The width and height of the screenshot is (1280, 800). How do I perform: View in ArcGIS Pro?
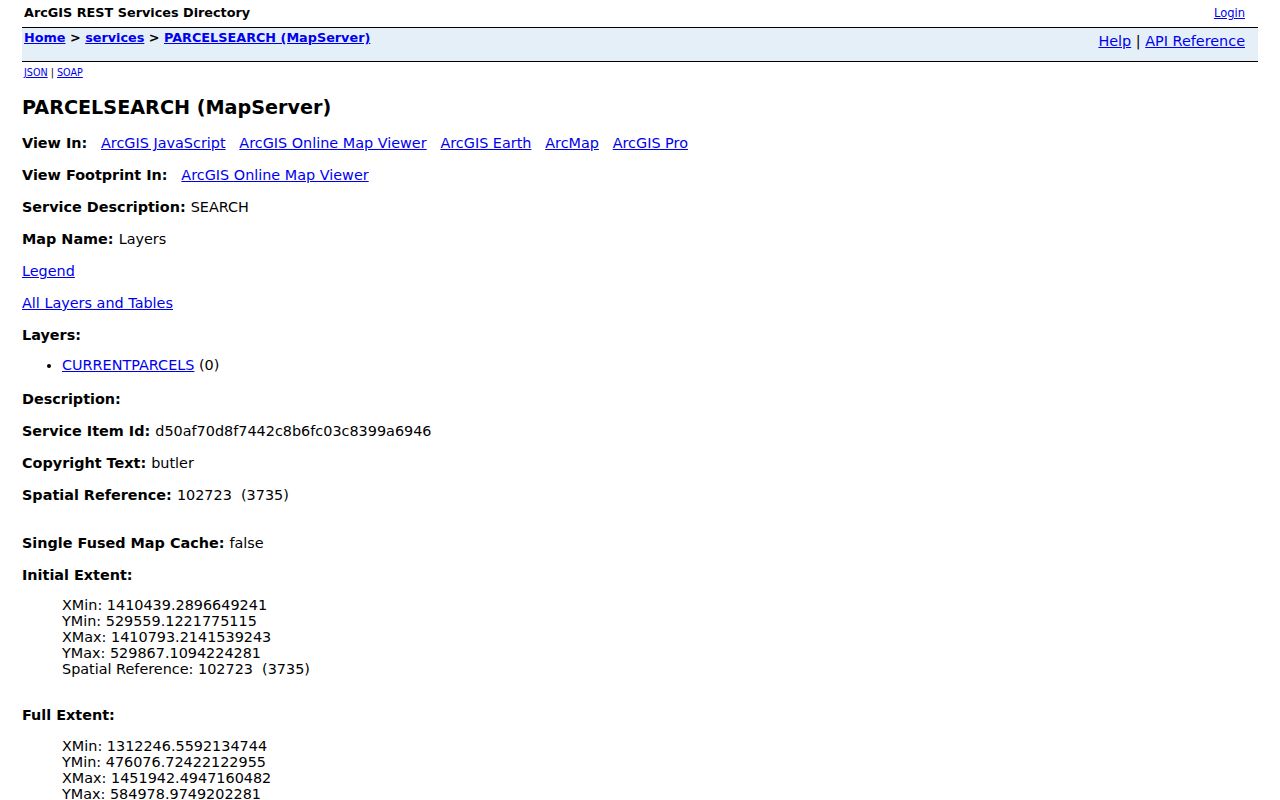click(x=650, y=143)
